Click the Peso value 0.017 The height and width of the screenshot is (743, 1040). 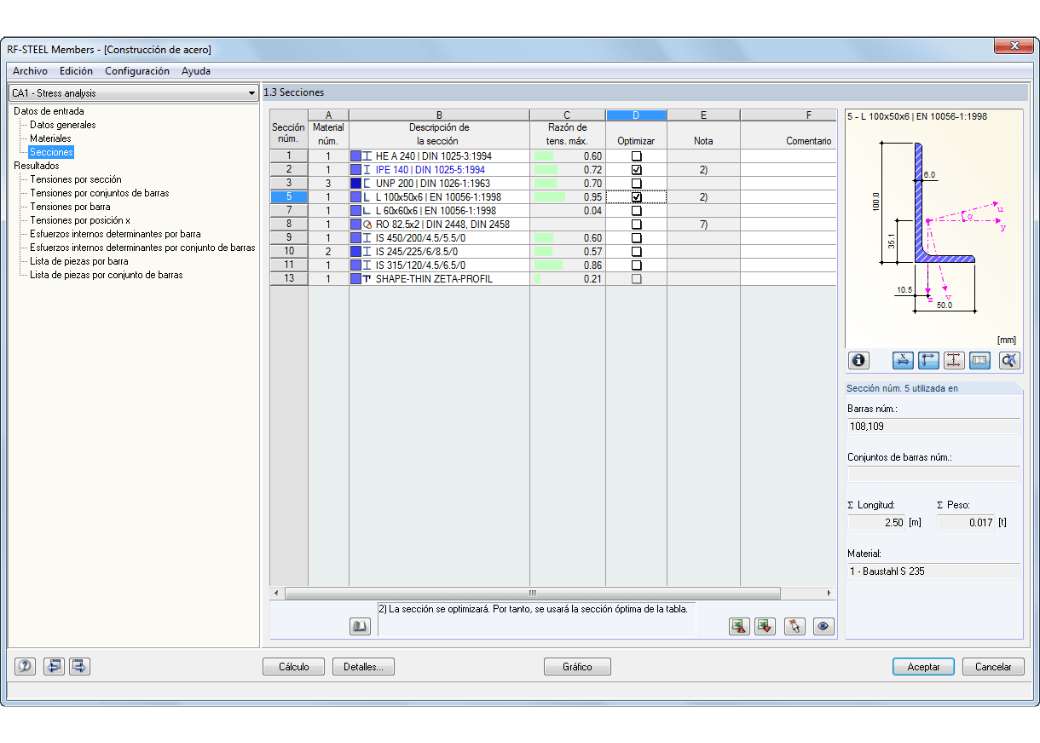tap(966, 523)
